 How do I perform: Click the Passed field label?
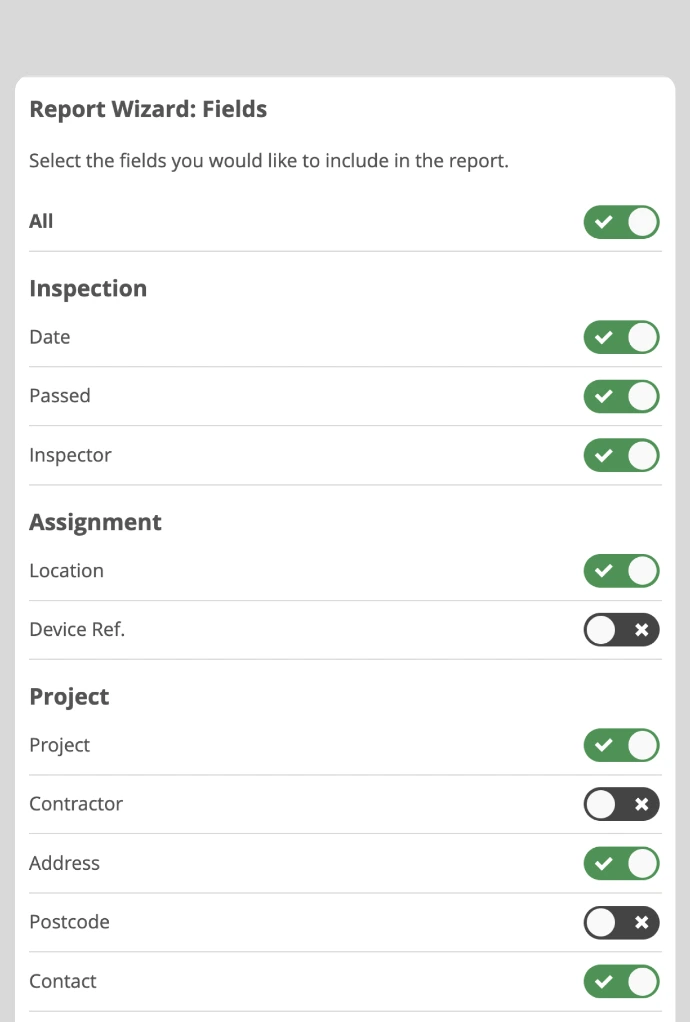click(60, 396)
